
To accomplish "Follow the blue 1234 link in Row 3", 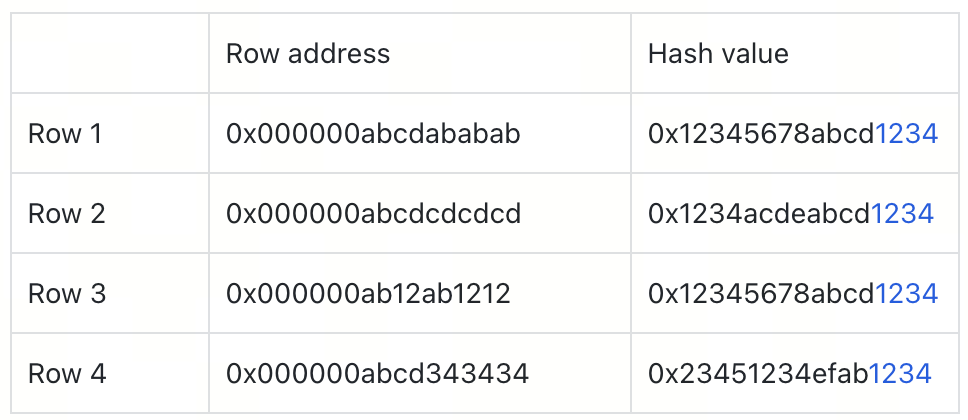I will [x=906, y=294].
